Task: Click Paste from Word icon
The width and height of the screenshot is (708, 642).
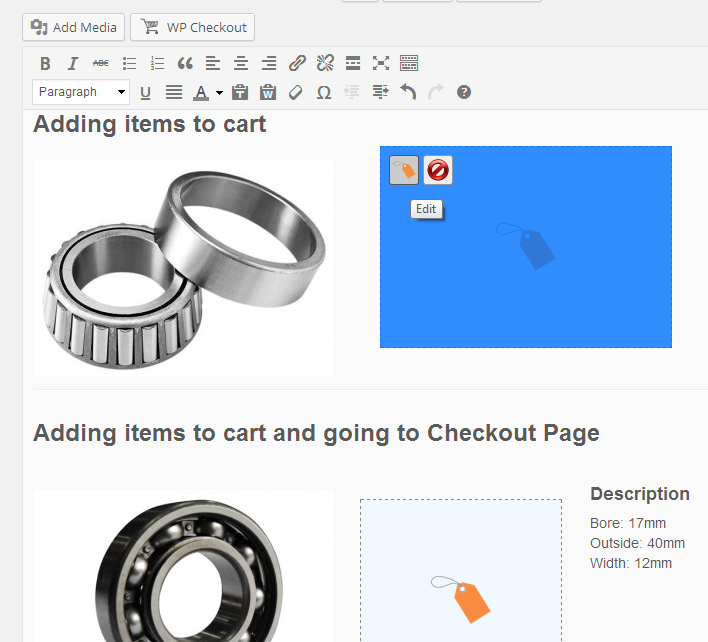Action: coord(268,93)
